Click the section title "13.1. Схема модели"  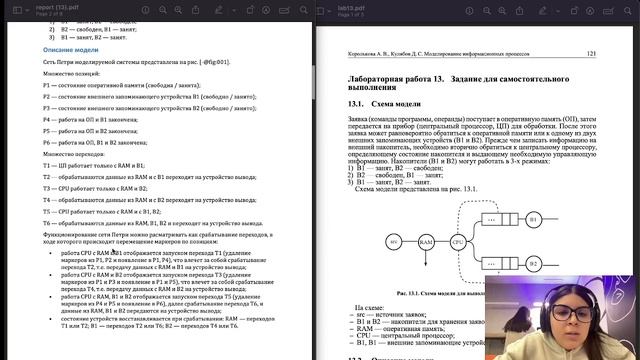[x=384, y=104]
